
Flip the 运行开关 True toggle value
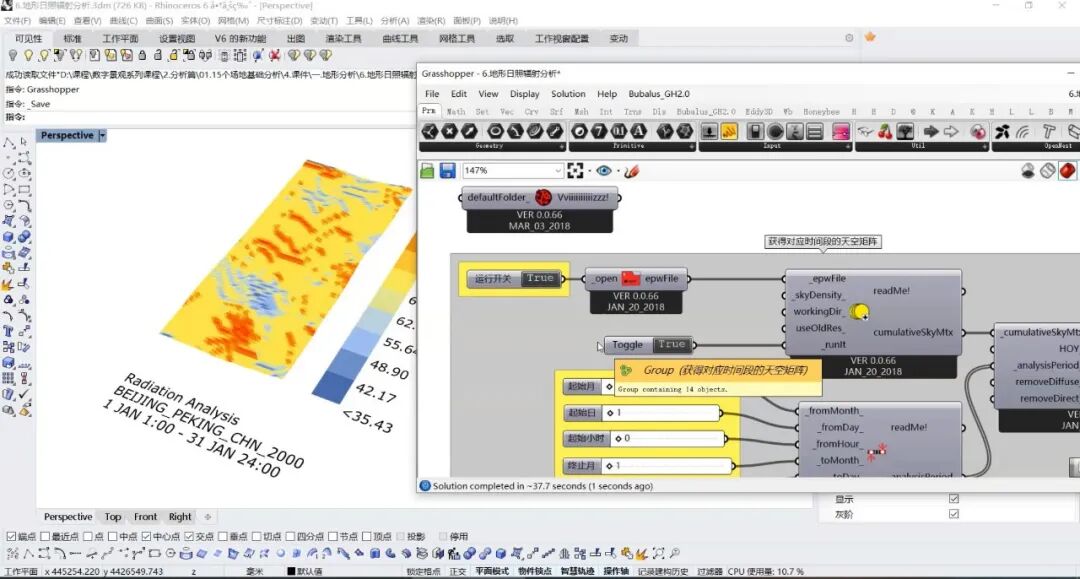(539, 278)
